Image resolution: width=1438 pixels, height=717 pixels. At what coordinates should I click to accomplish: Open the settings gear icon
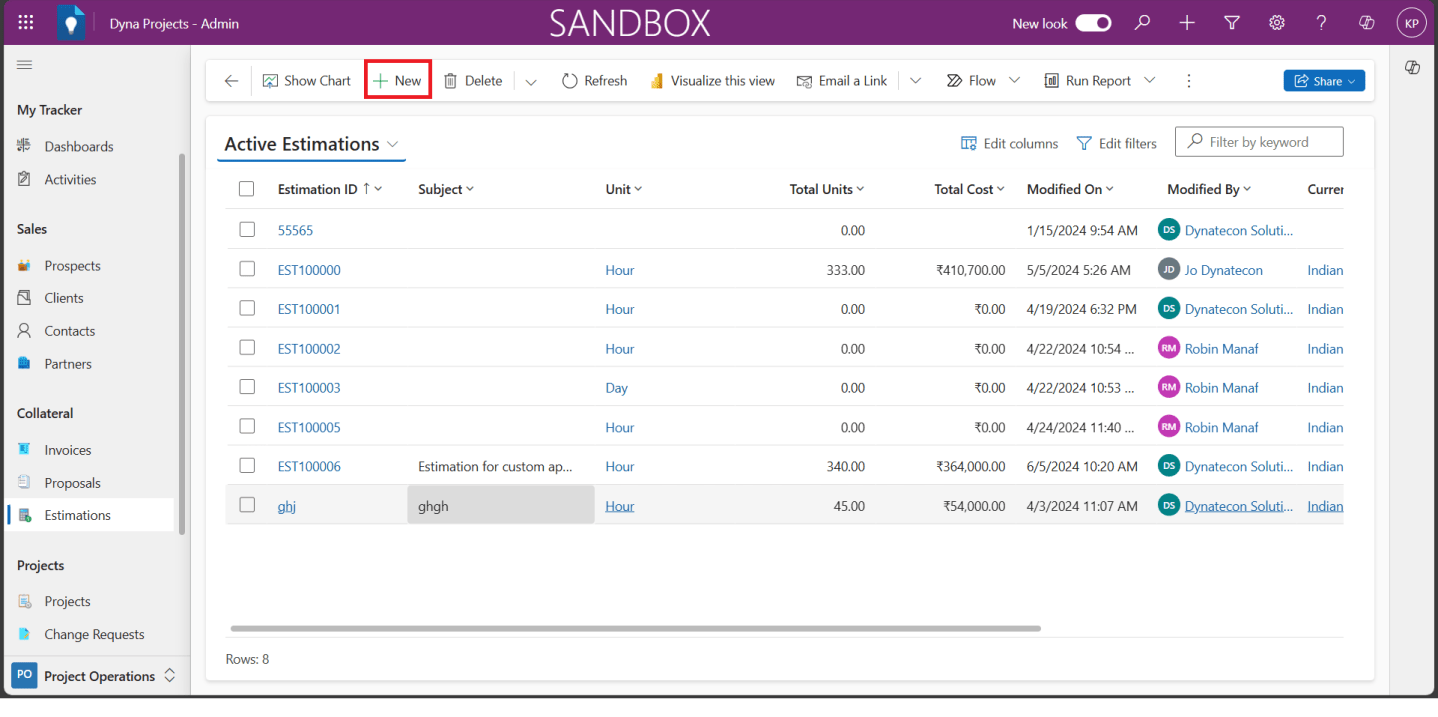pyautogui.click(x=1277, y=23)
